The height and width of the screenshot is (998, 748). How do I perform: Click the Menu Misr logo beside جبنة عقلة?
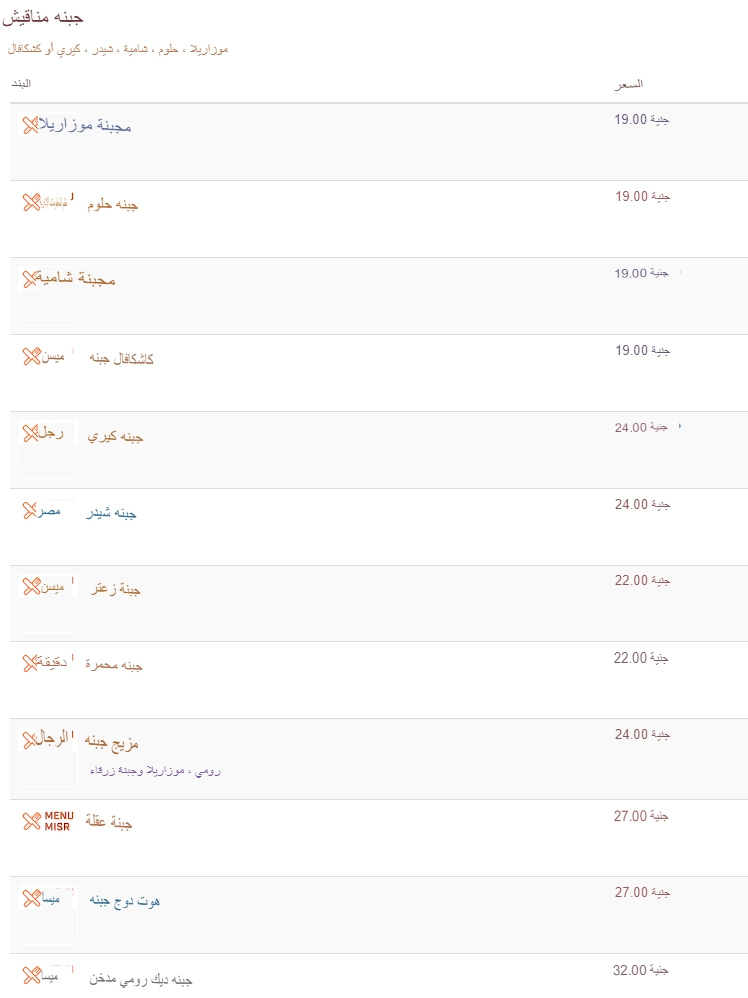coord(48,821)
